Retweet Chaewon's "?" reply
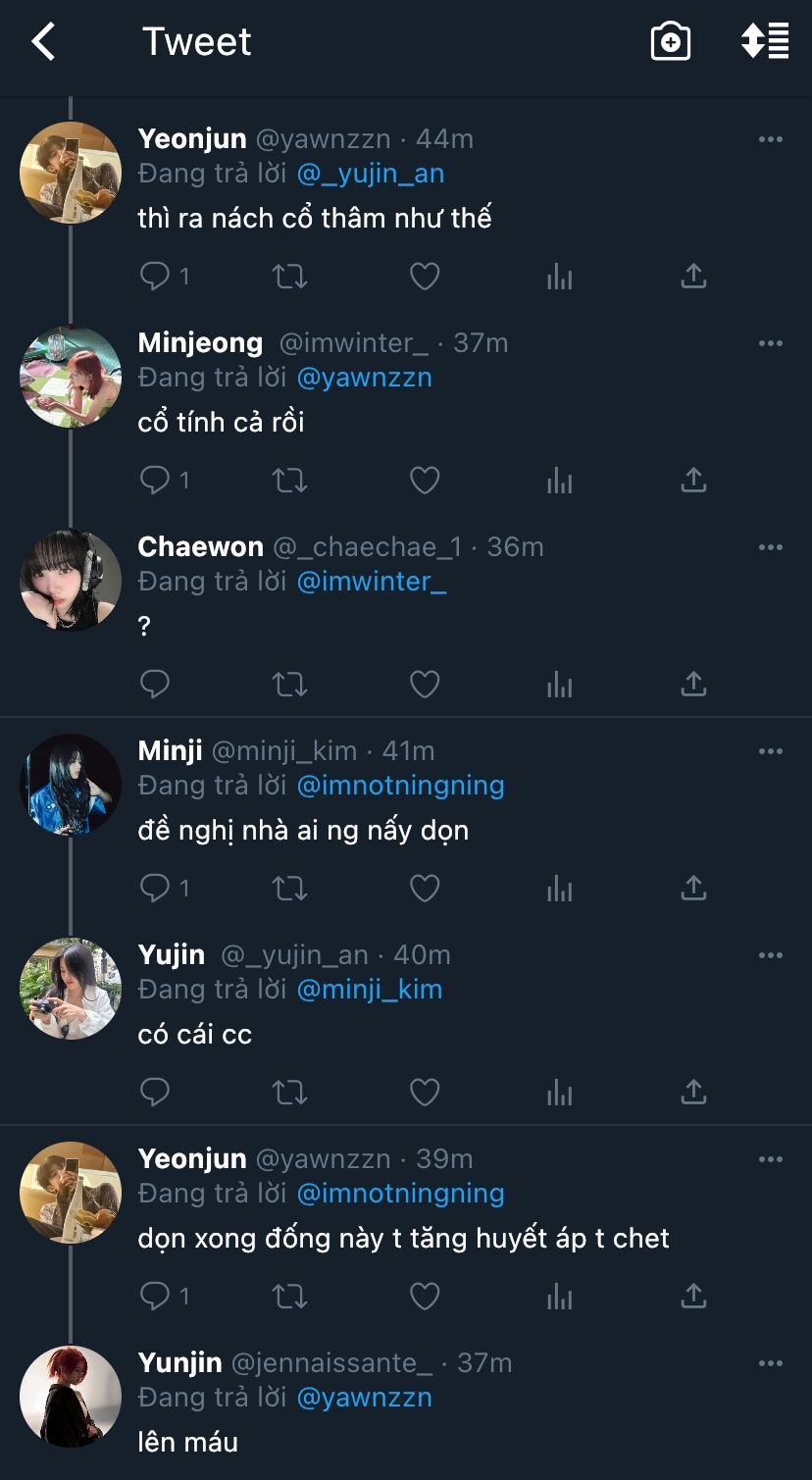This screenshot has height=1480, width=812. click(x=289, y=684)
